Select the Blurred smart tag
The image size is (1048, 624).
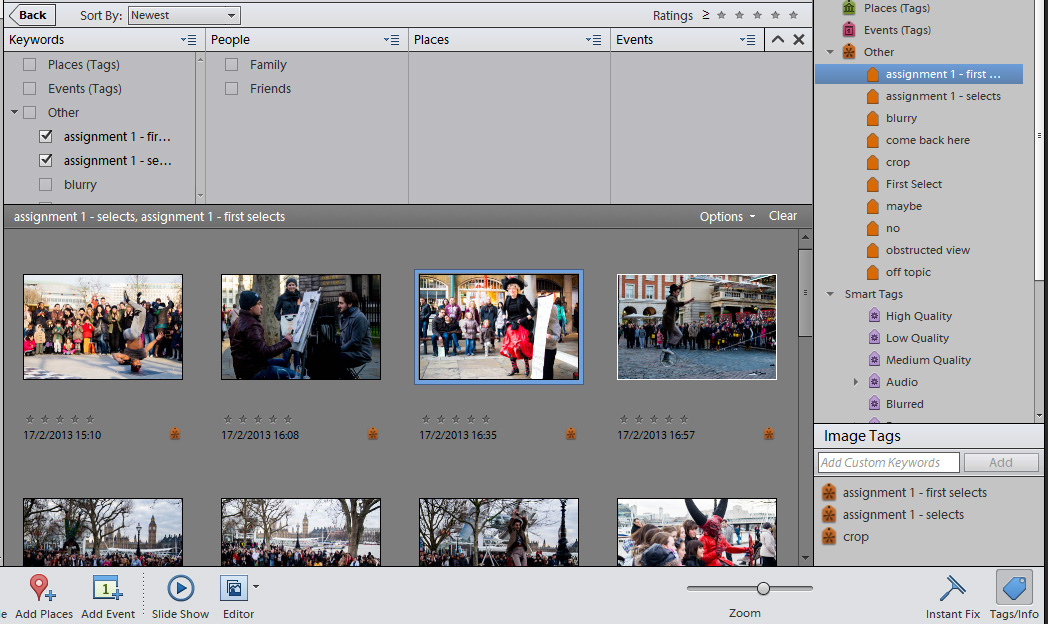point(904,404)
